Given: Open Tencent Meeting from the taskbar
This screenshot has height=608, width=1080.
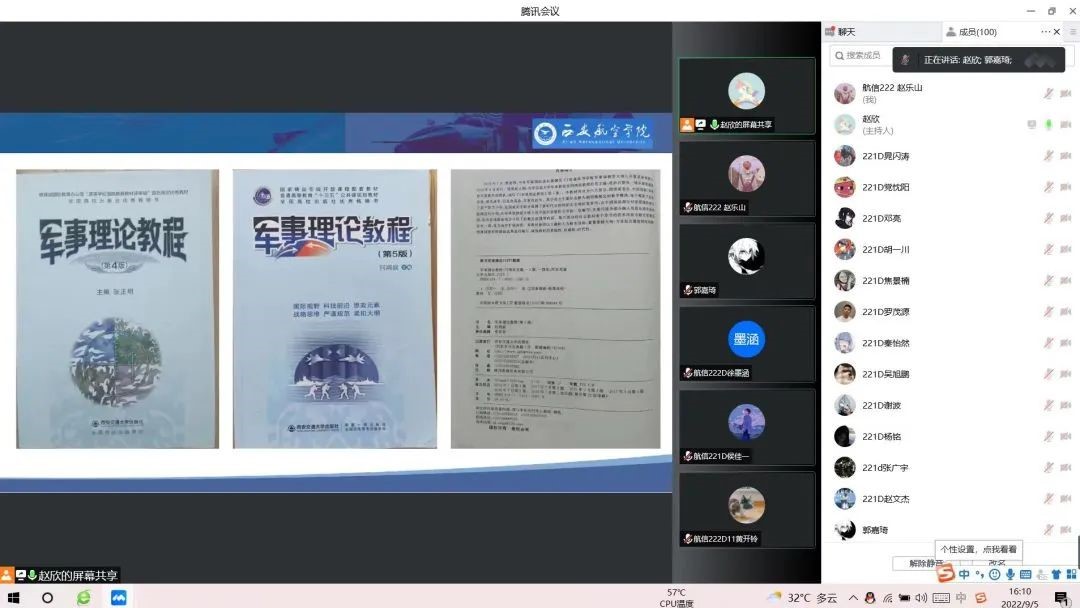Looking at the screenshot, I should point(119,597).
